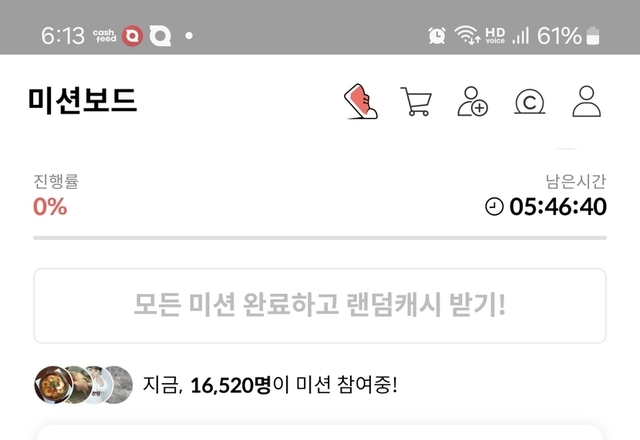Tap the cash feed notification icon

pyautogui.click(x=105, y=36)
